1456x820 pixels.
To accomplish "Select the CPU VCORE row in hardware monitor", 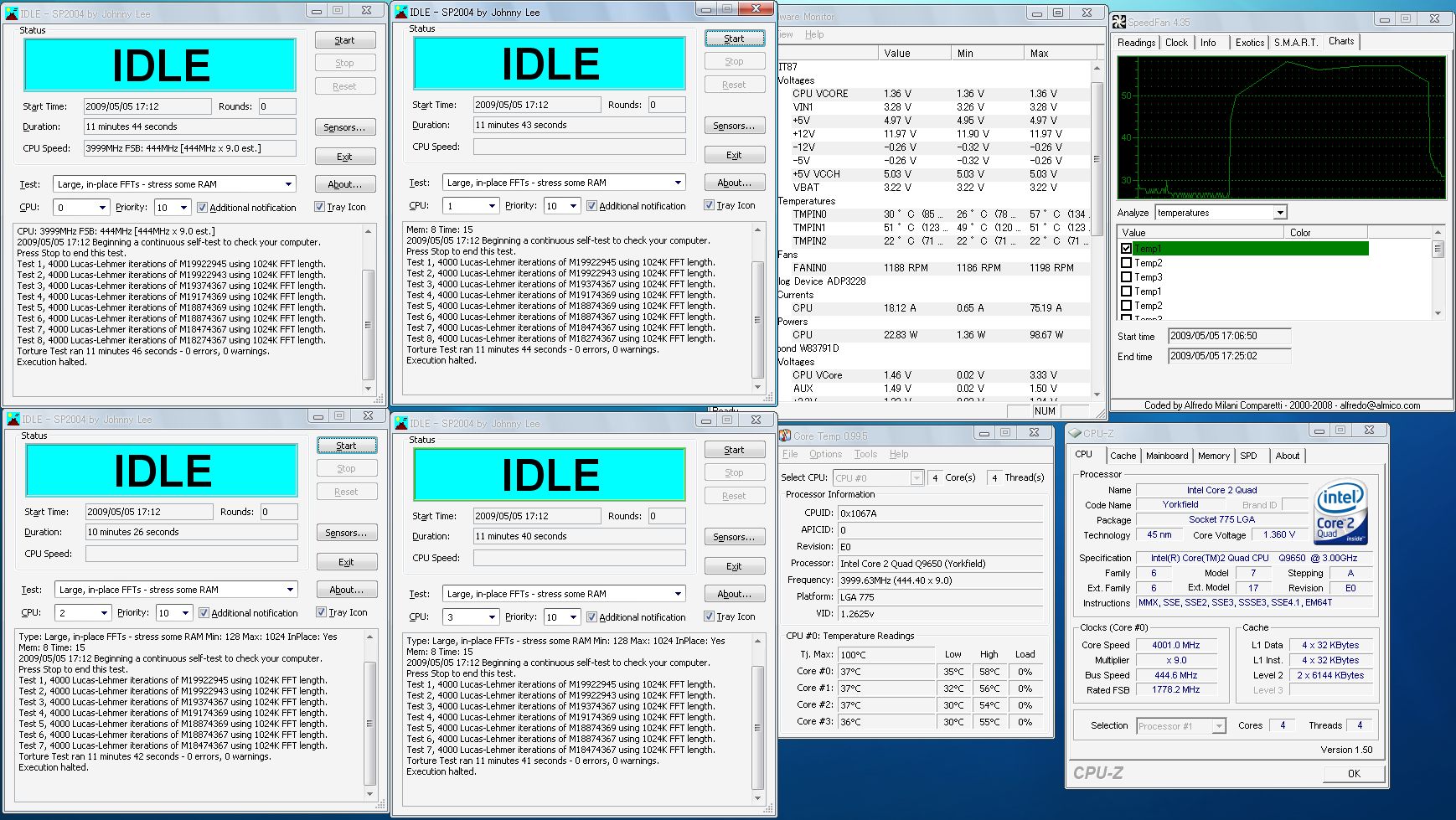I will tap(934, 94).
